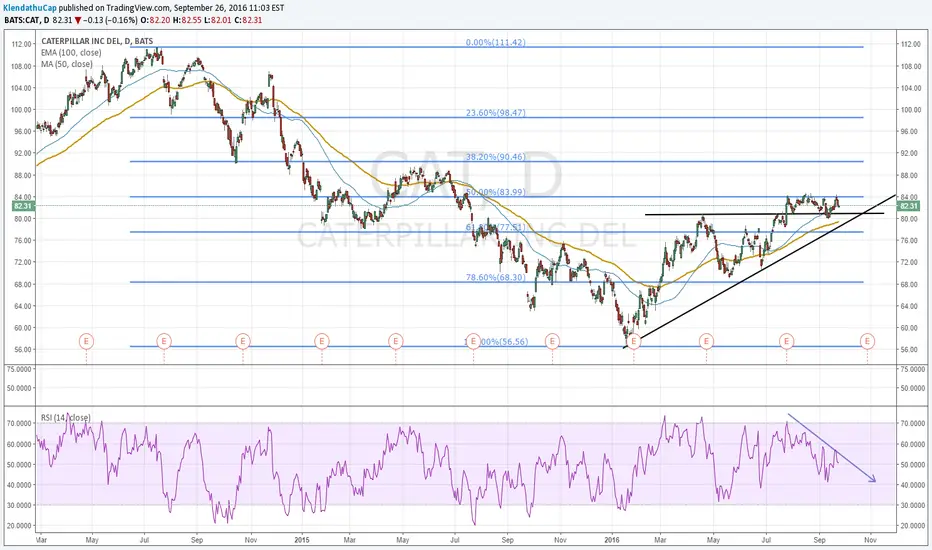
Task: Click the 2015 label on the time axis
Action: [303, 540]
